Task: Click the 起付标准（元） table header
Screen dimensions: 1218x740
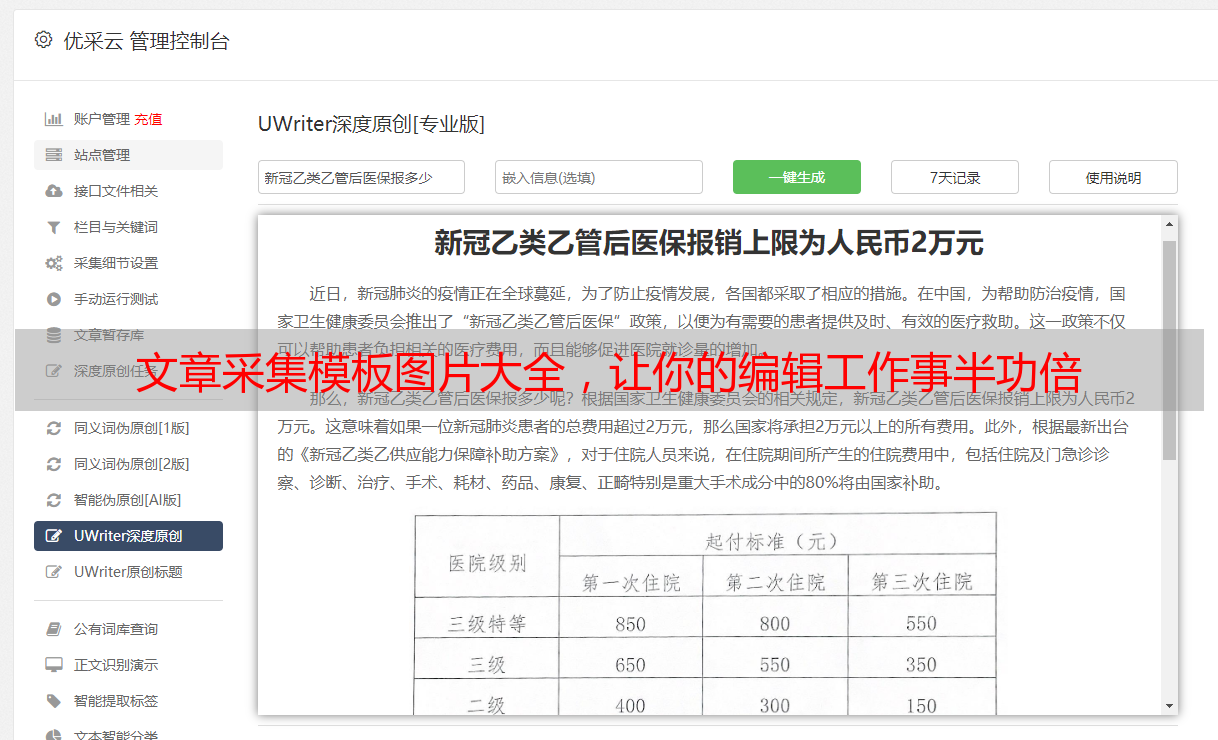Action: 771,541
